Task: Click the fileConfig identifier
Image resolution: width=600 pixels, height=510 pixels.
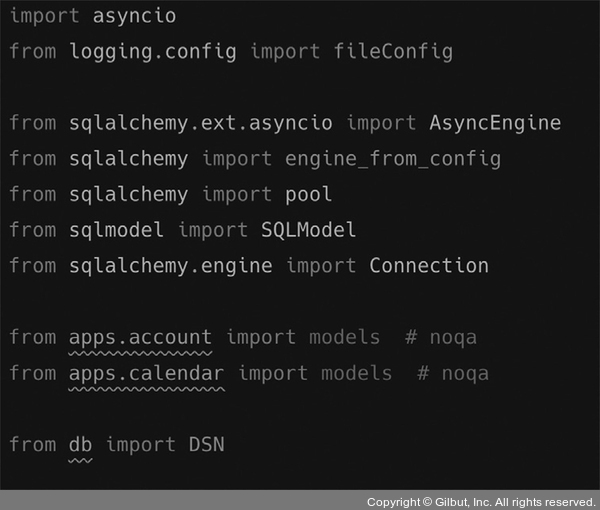Action: point(393,51)
